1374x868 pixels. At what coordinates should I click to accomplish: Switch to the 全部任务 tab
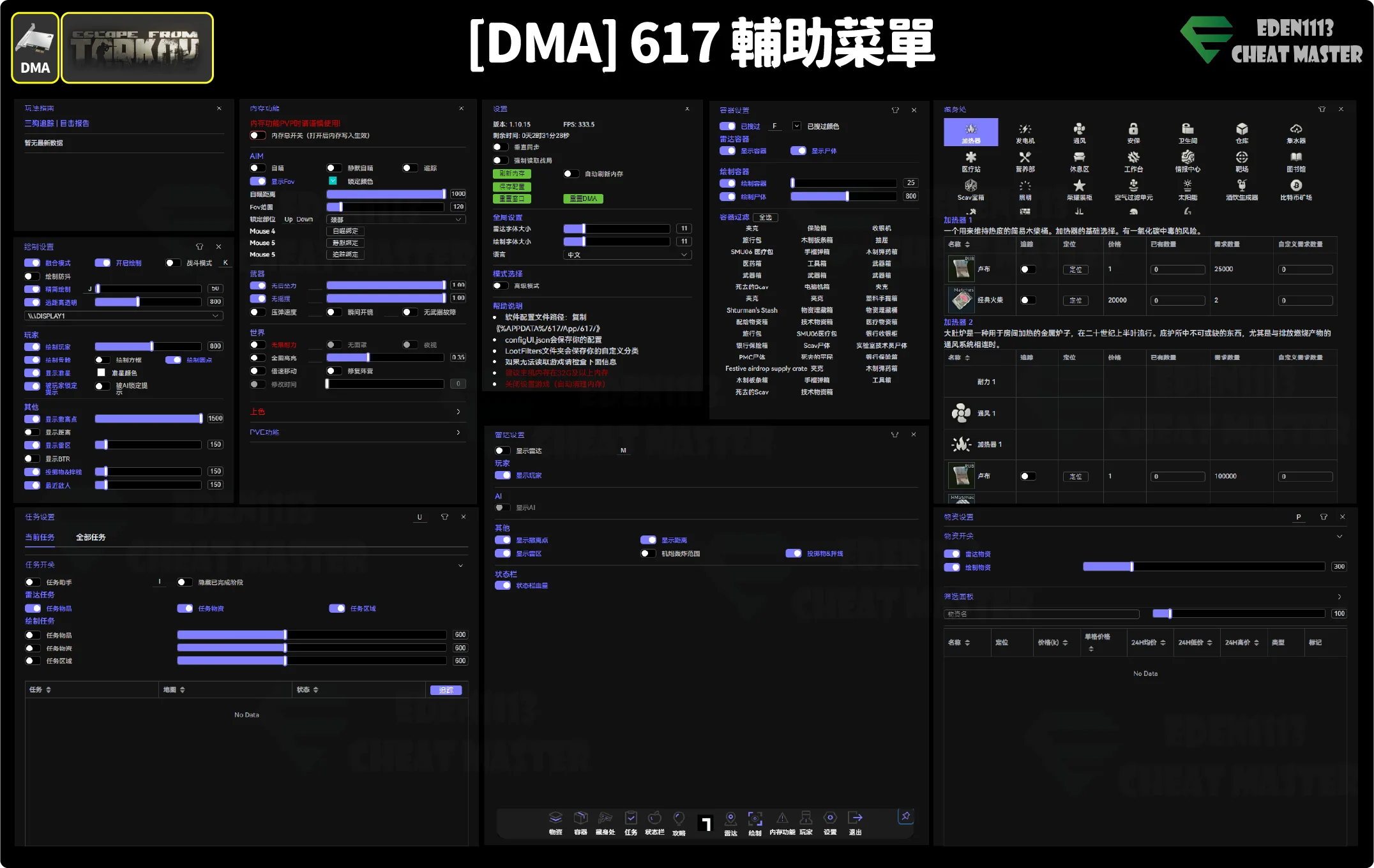pos(91,537)
